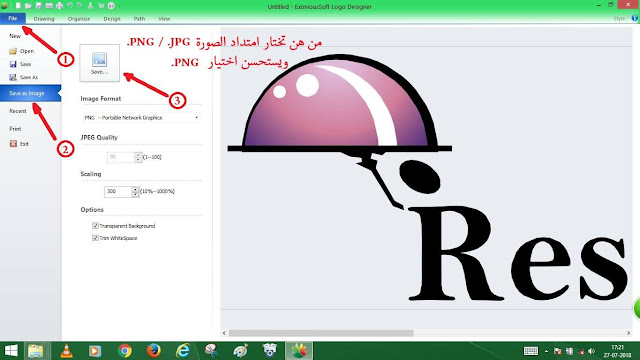Click the application logo icon at top-left
The width and height of the screenshot is (640, 360).
(5, 5)
